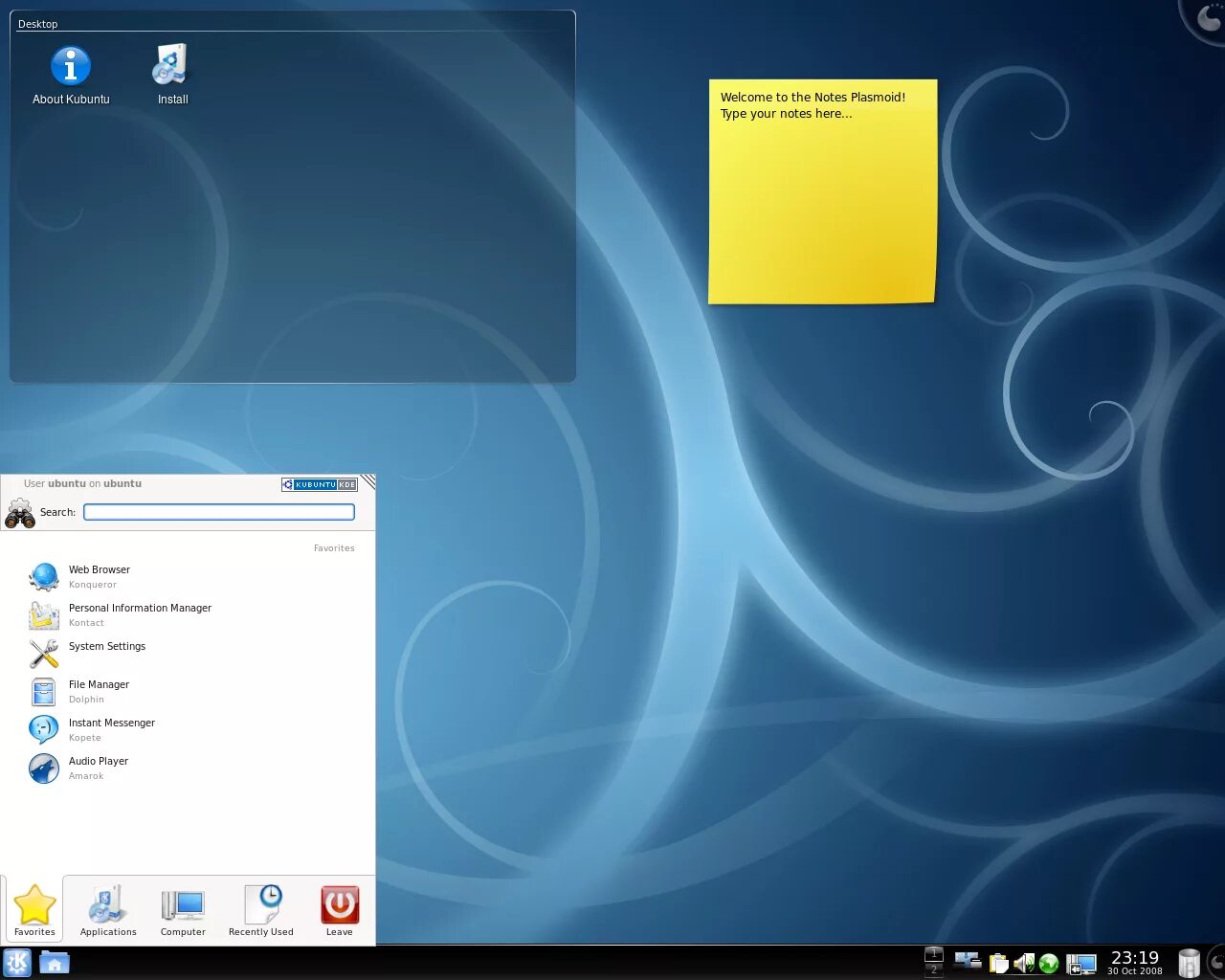The height and width of the screenshot is (980, 1225).
Task: Open the Leave tab
Action: [x=340, y=910]
